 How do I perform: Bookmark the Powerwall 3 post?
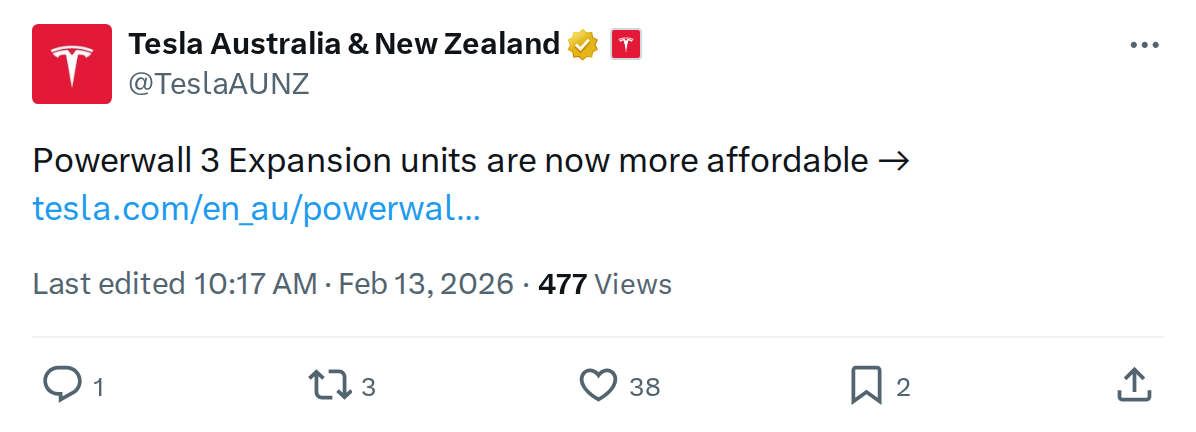(x=865, y=385)
